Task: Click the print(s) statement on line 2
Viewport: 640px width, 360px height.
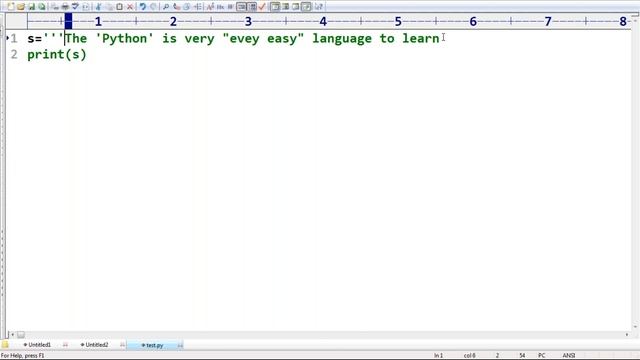Action: pyautogui.click(x=57, y=55)
